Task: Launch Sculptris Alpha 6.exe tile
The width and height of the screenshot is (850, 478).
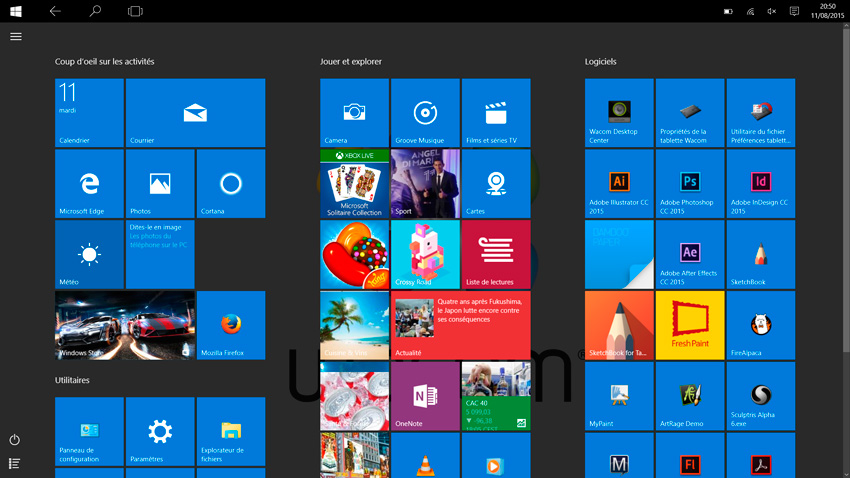Action: point(761,396)
